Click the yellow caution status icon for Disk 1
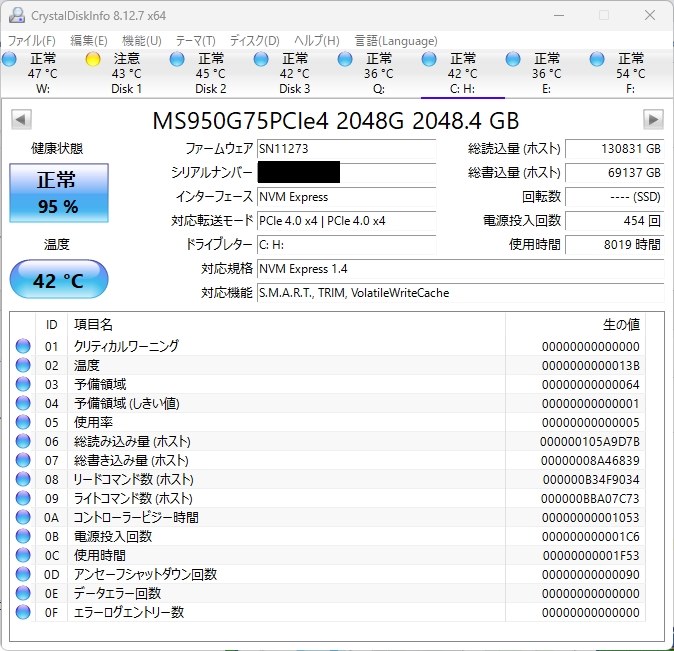 tap(93, 59)
